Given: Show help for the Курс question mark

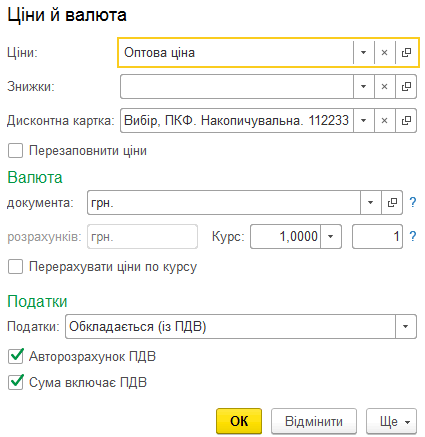Looking at the screenshot, I should 413,236.
